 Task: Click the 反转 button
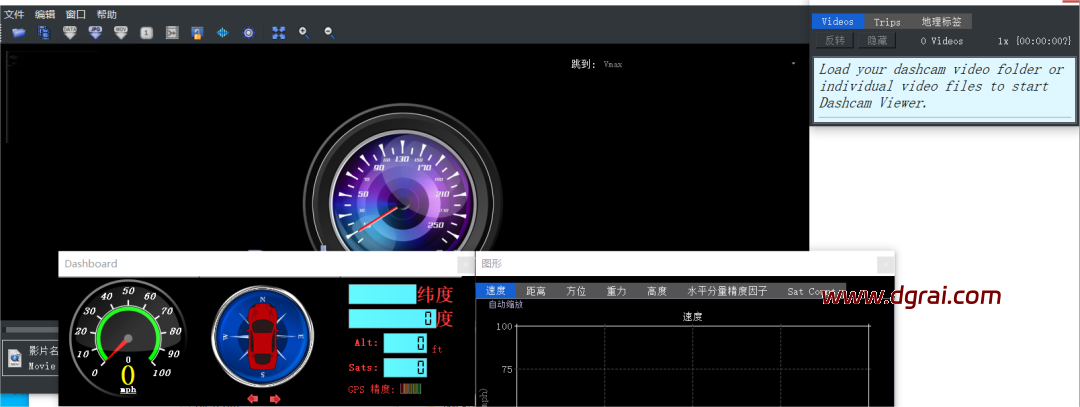pos(834,41)
